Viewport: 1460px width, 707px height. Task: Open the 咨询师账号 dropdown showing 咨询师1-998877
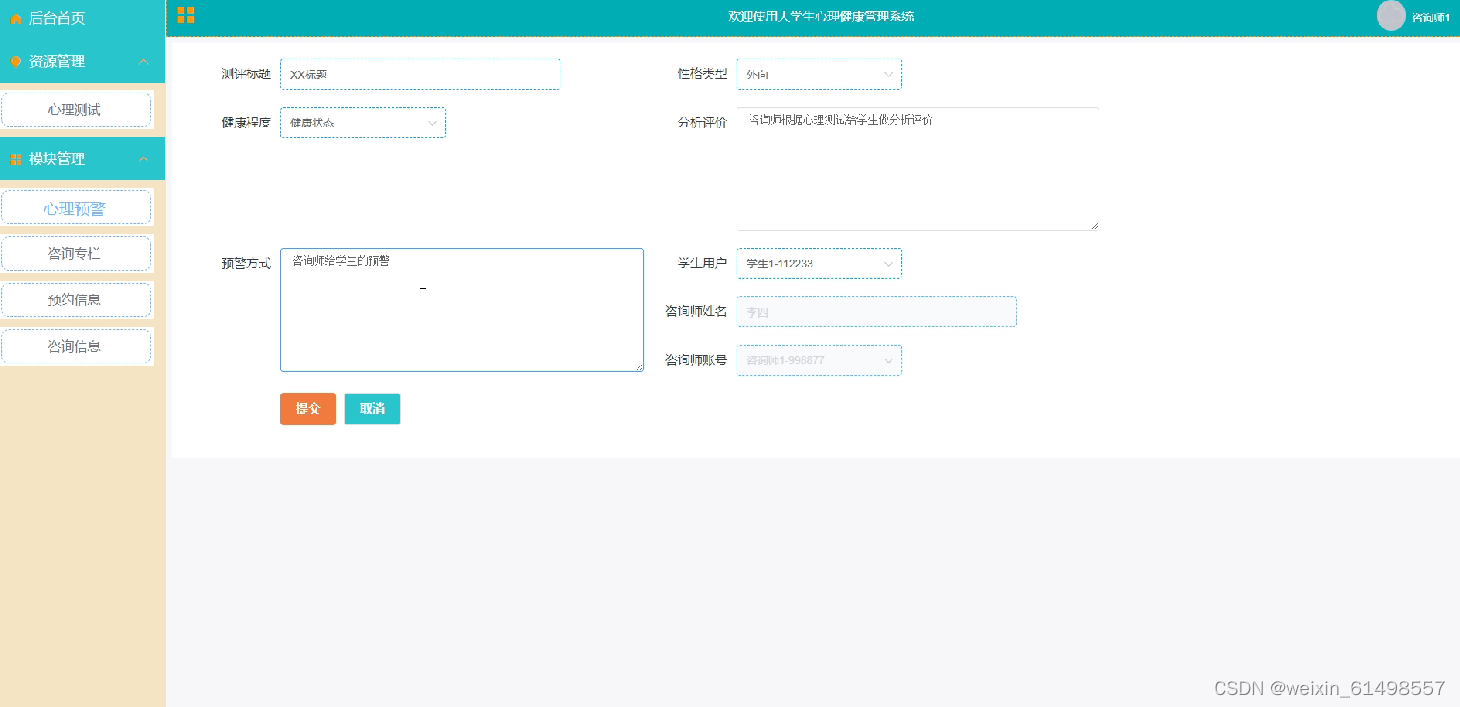coord(819,360)
